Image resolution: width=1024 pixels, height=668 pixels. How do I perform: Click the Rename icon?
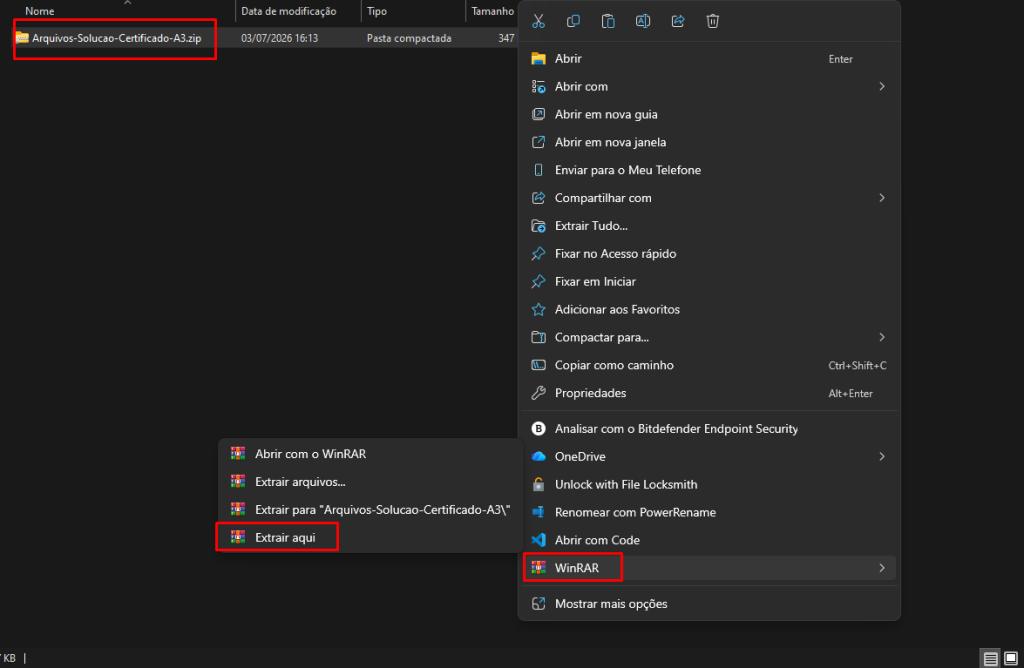(643, 21)
